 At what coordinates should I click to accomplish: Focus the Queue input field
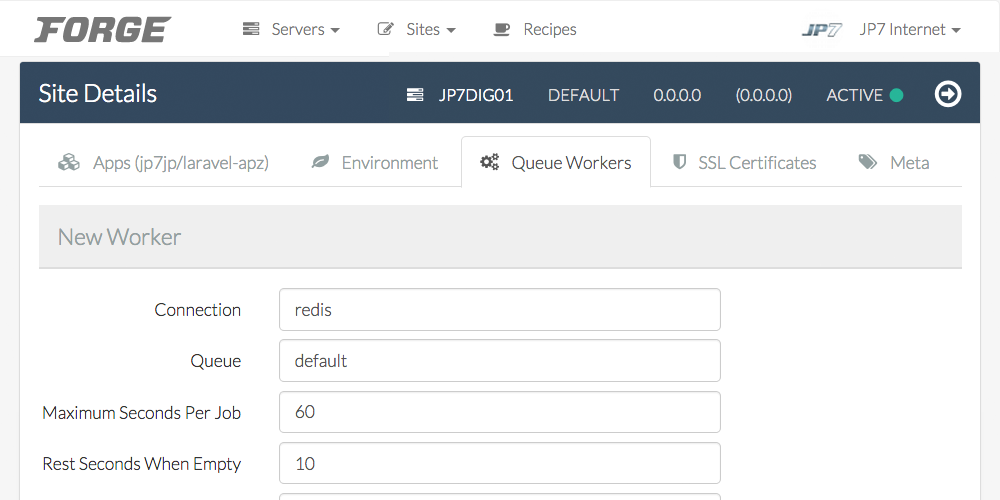point(499,360)
